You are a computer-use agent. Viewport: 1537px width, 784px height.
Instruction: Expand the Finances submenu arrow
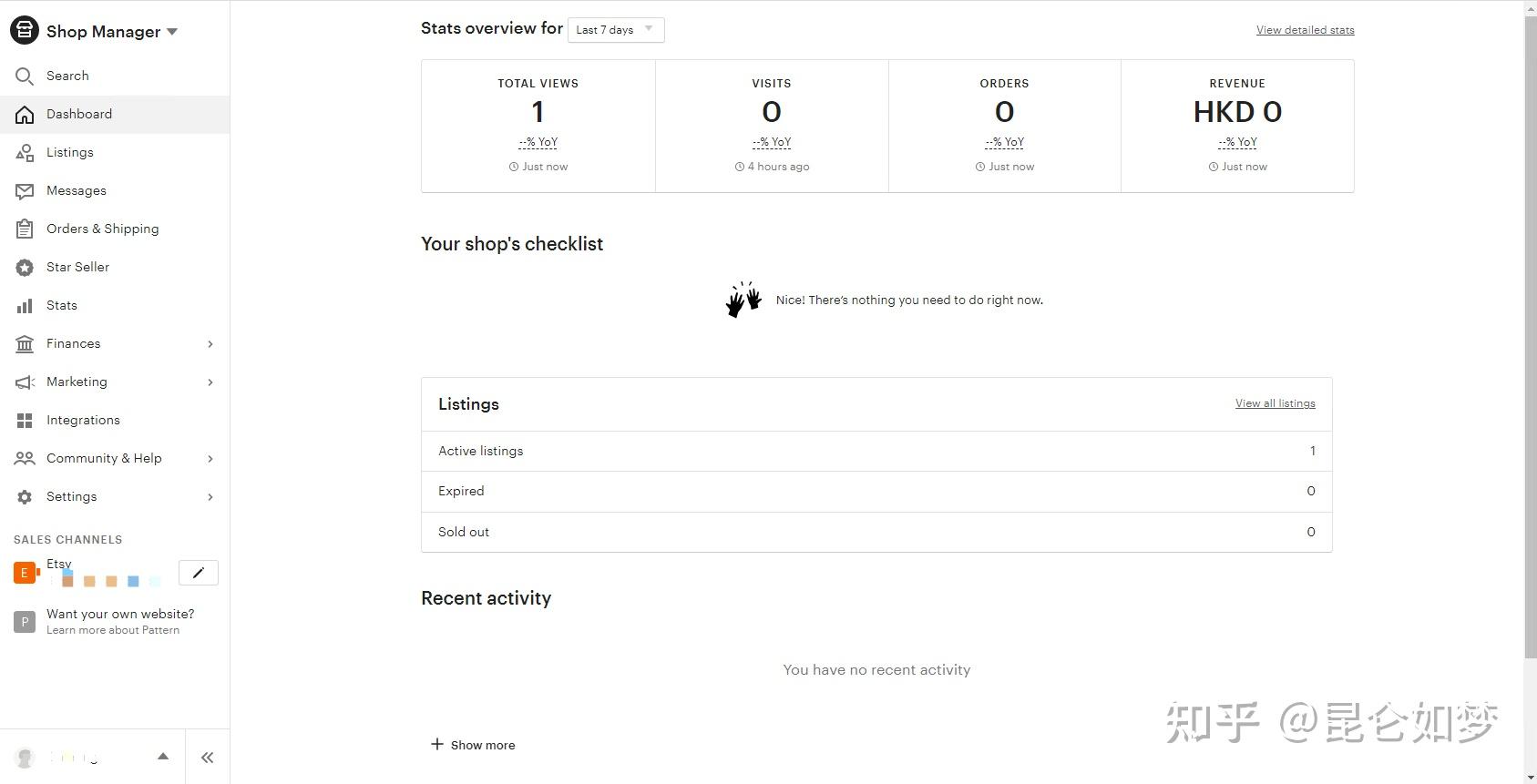coord(210,344)
